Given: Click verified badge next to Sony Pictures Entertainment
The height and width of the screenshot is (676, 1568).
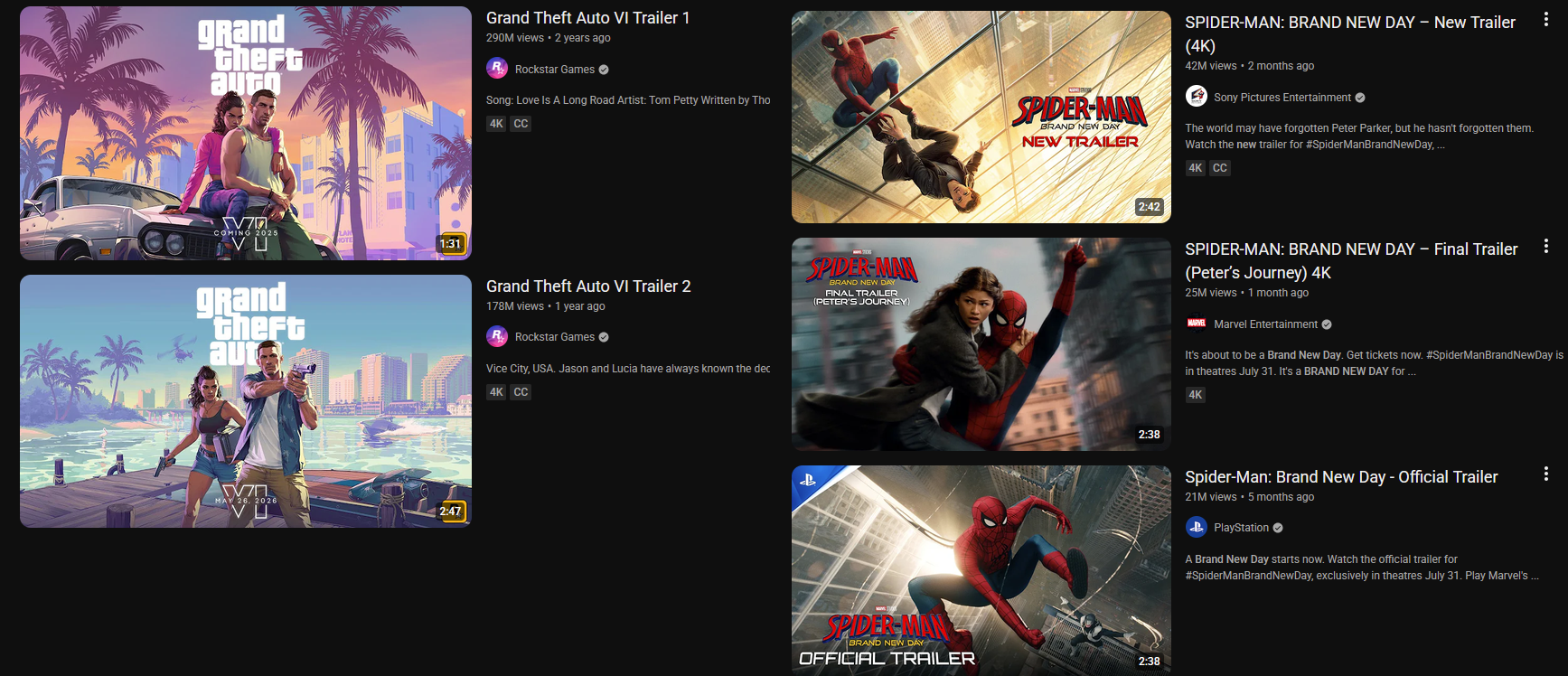Looking at the screenshot, I should pyautogui.click(x=1360, y=98).
